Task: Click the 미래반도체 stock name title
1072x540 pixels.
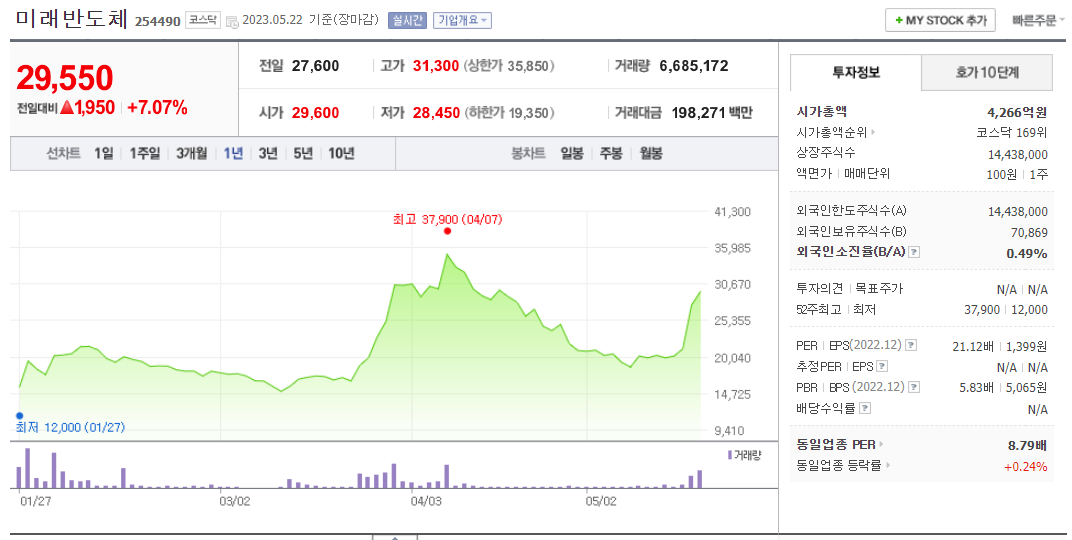Action: [72, 18]
